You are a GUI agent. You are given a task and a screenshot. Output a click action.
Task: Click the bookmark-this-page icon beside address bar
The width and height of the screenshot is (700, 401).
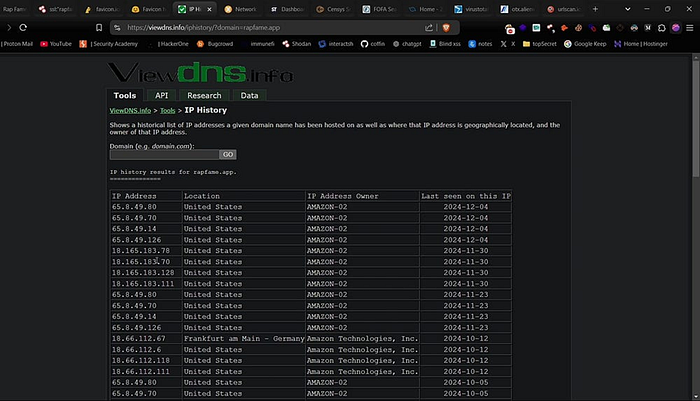(x=99, y=28)
